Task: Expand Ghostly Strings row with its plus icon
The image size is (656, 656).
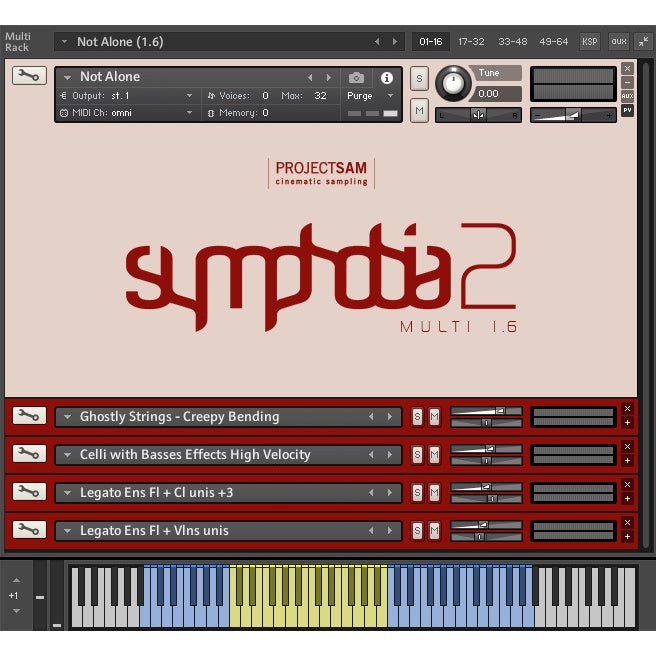Action: click(627, 423)
